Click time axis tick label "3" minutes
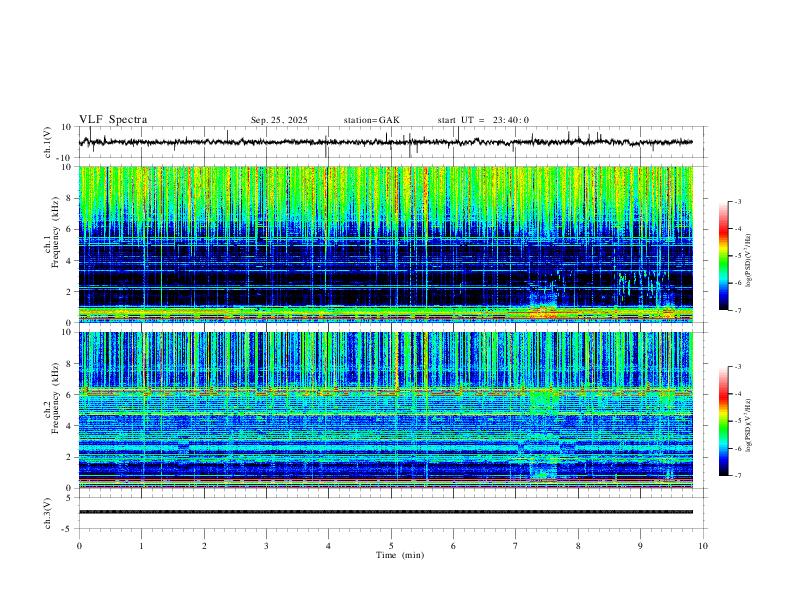The image size is (792, 612). pos(266,546)
